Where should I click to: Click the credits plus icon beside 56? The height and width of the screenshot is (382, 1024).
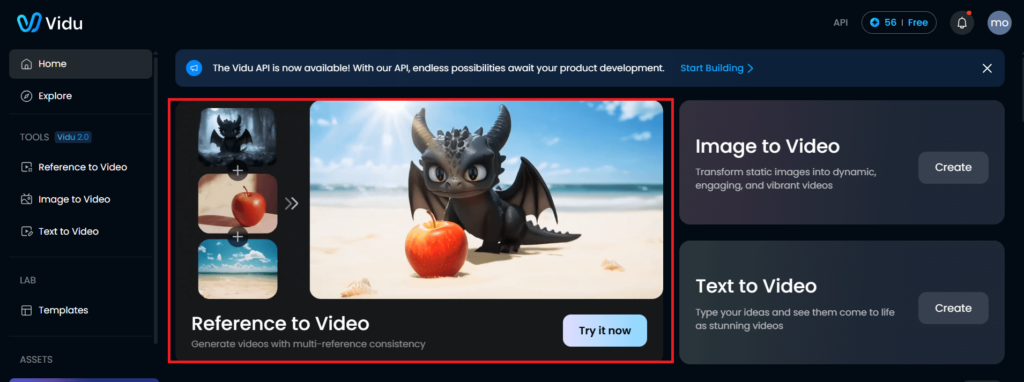874,23
